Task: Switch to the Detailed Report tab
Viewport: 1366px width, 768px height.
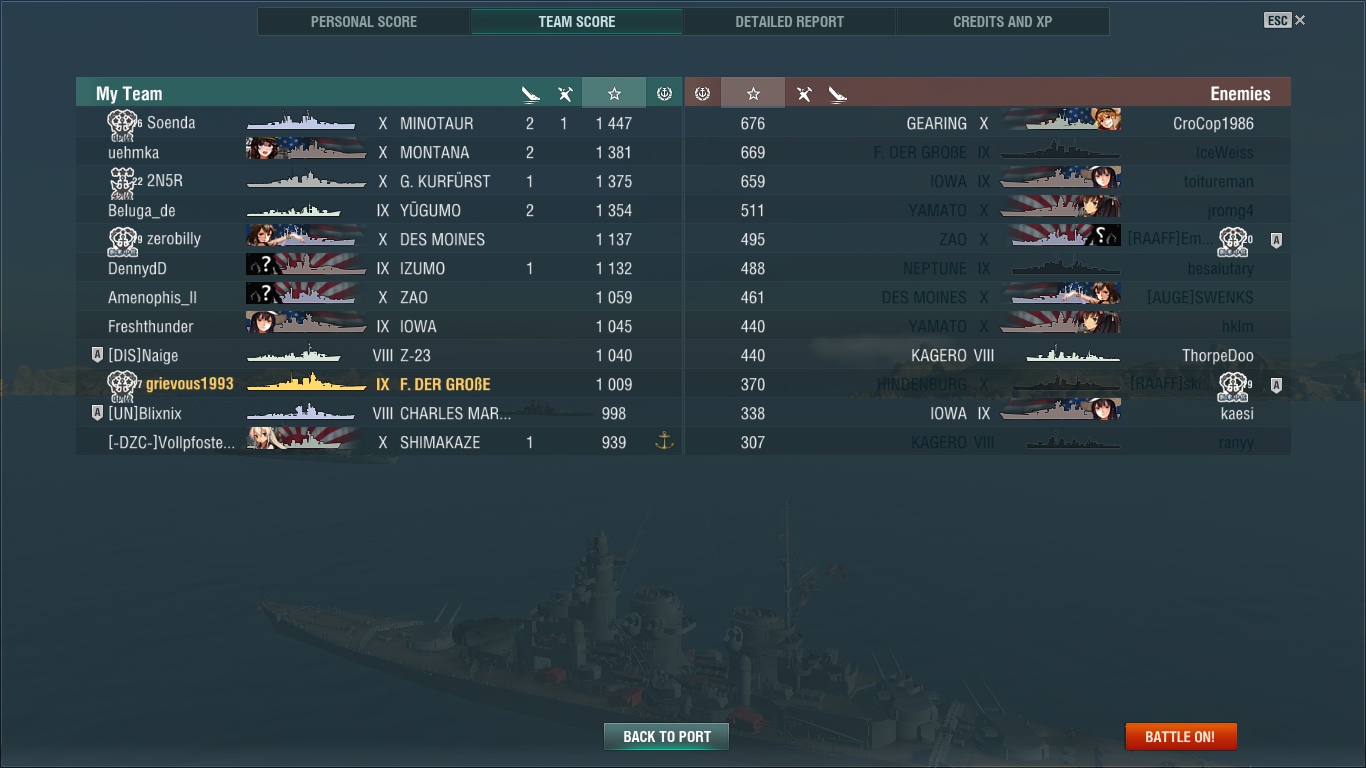Action: (789, 21)
